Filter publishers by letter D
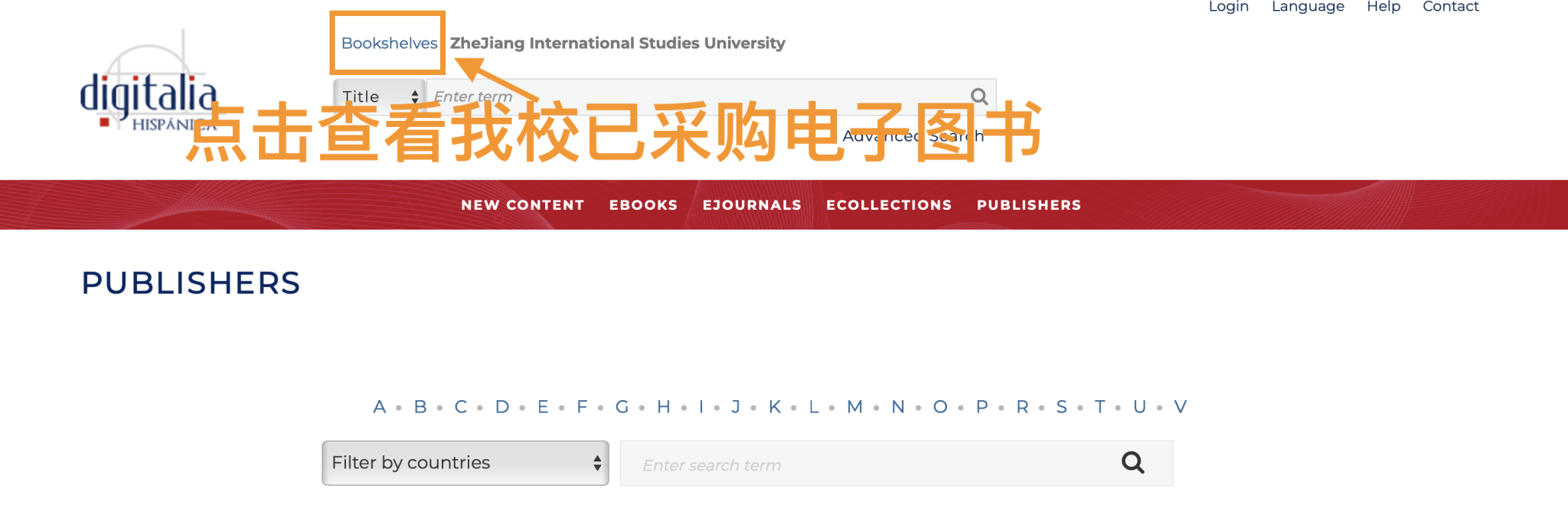Screen dimensions: 1568x531 (502, 407)
